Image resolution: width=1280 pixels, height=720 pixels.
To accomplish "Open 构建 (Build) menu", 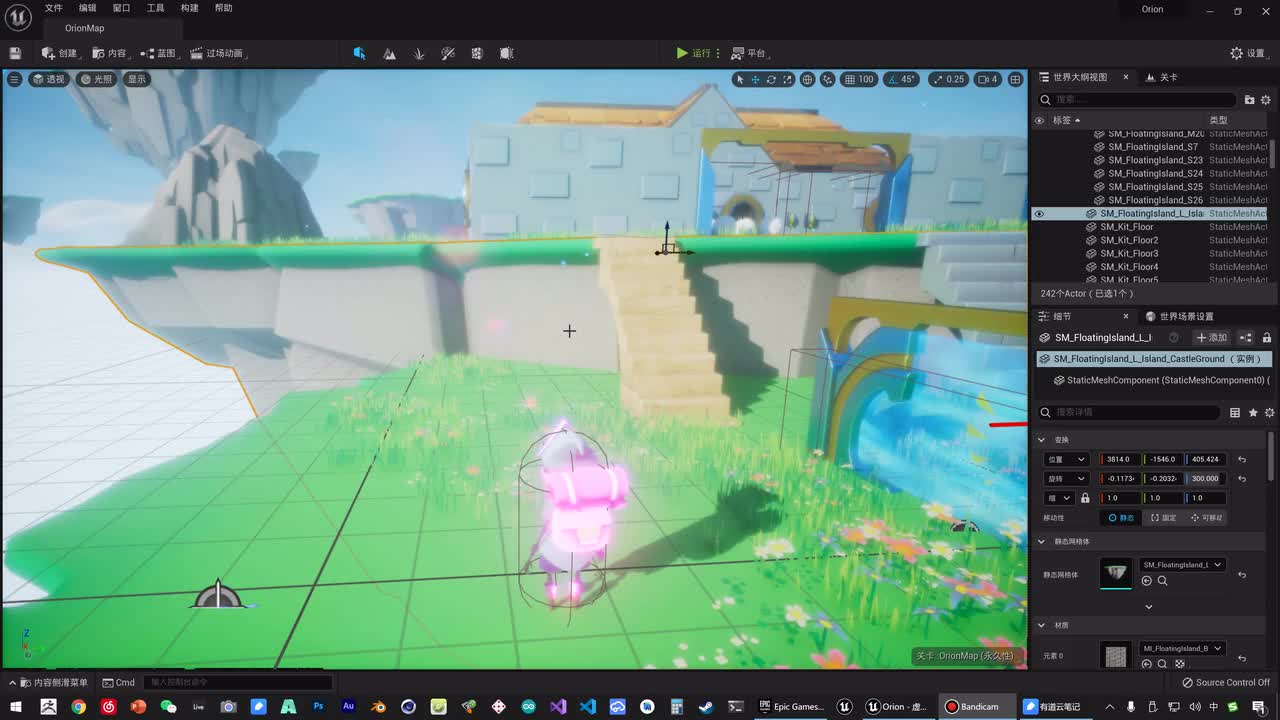I will click(x=189, y=8).
